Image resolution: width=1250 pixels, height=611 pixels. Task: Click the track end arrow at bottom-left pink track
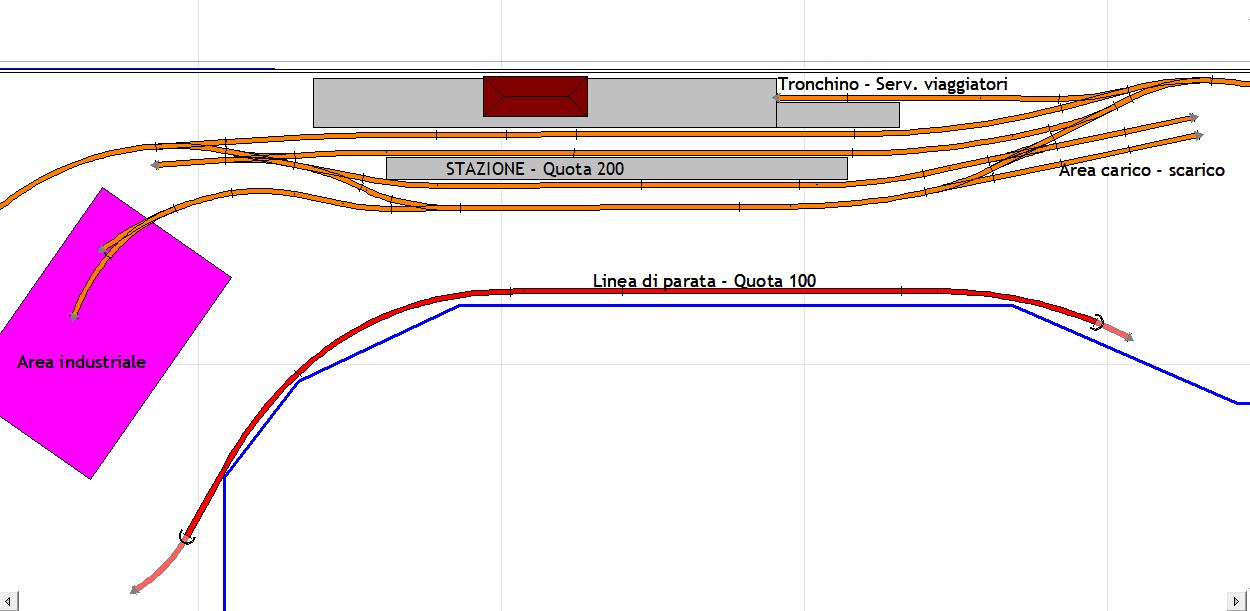pyautogui.click(x=134, y=590)
